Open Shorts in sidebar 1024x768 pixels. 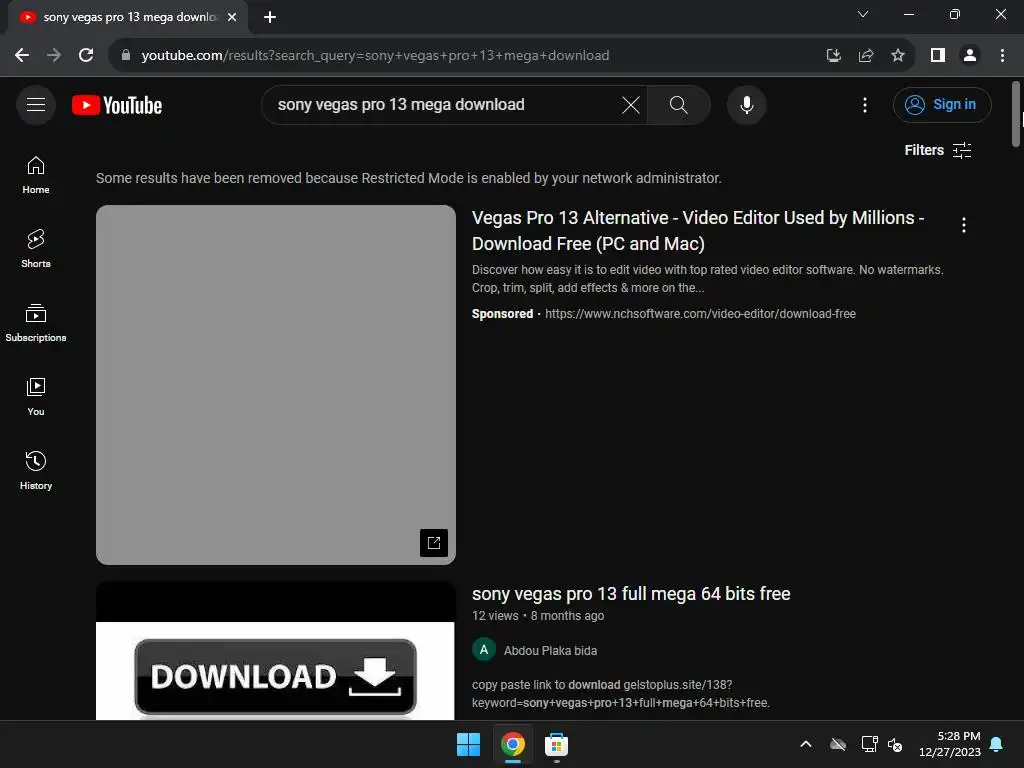click(36, 249)
